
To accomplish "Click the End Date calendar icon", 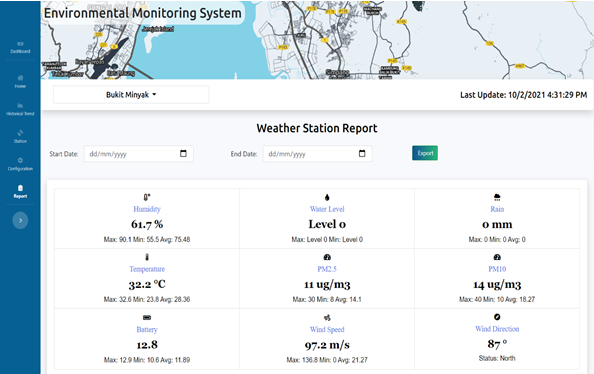I will 362,153.
